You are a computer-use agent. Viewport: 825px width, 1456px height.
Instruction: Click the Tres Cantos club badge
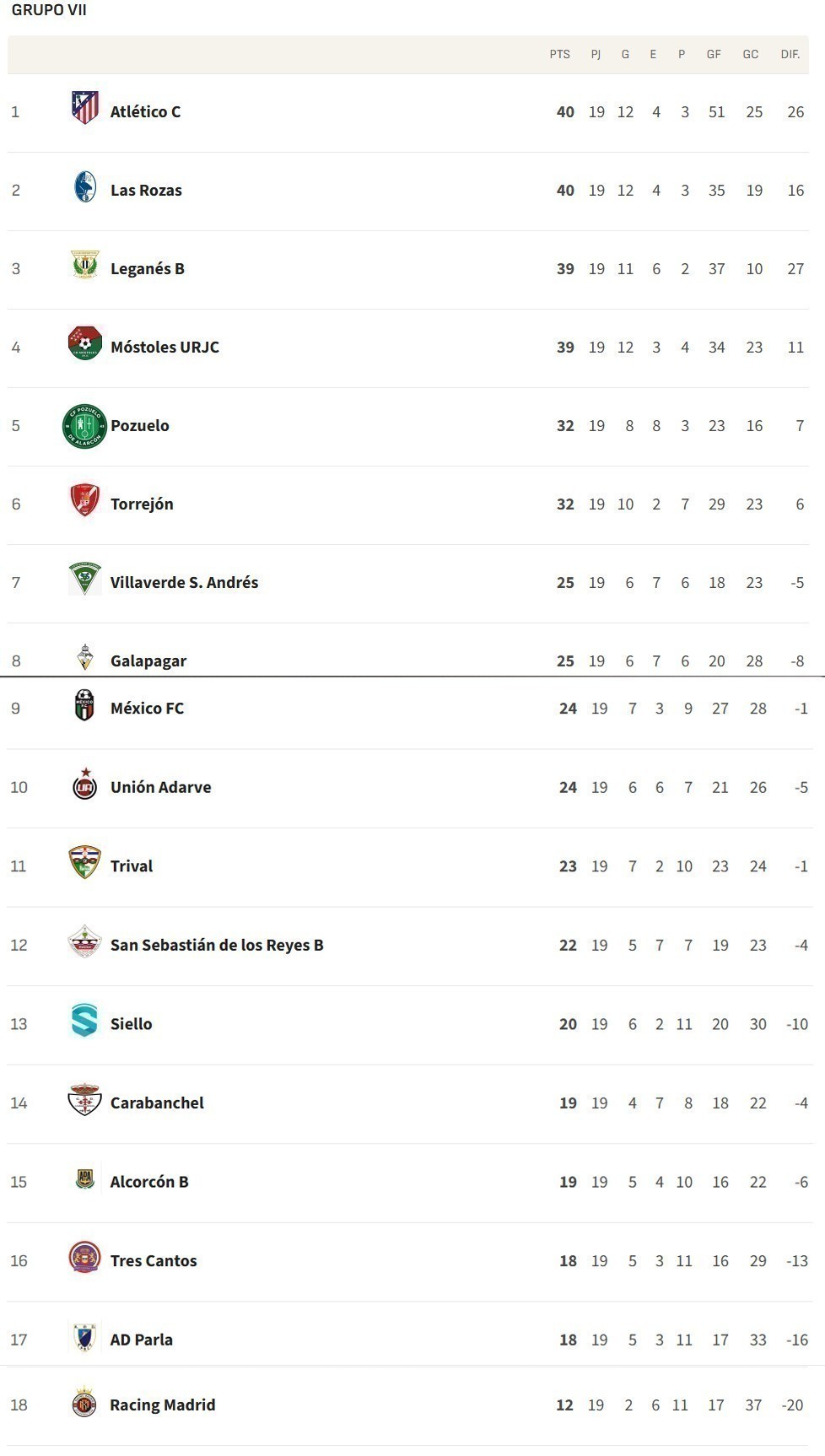pos(84,1258)
